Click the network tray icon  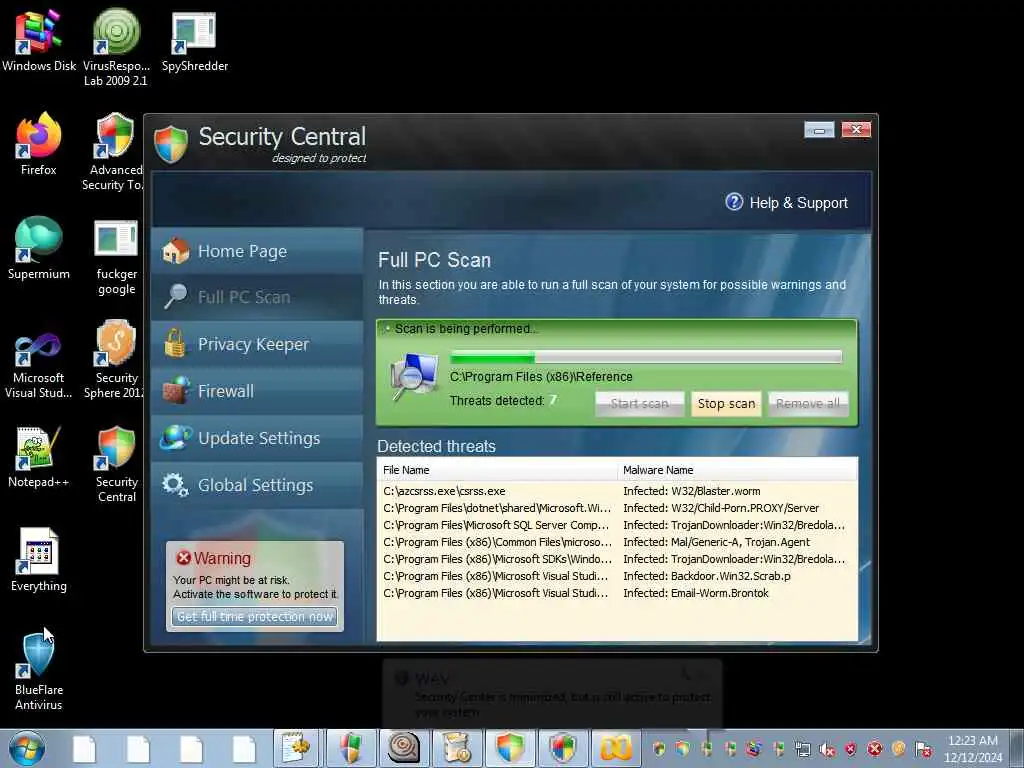tap(803, 749)
